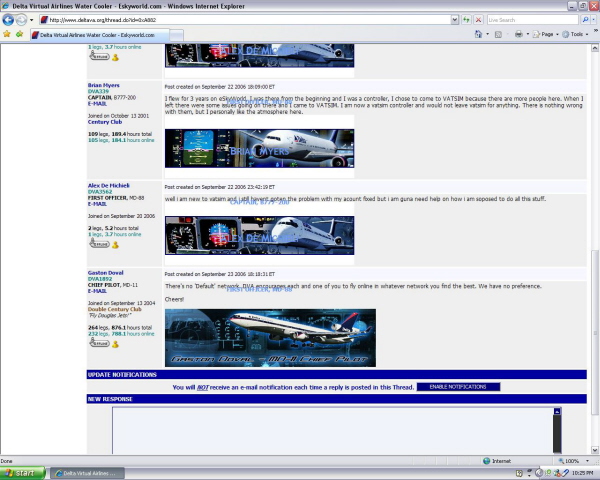Click VATSIM badge under Gaston Doval stats
The width and height of the screenshot is (600, 480).
99,343
